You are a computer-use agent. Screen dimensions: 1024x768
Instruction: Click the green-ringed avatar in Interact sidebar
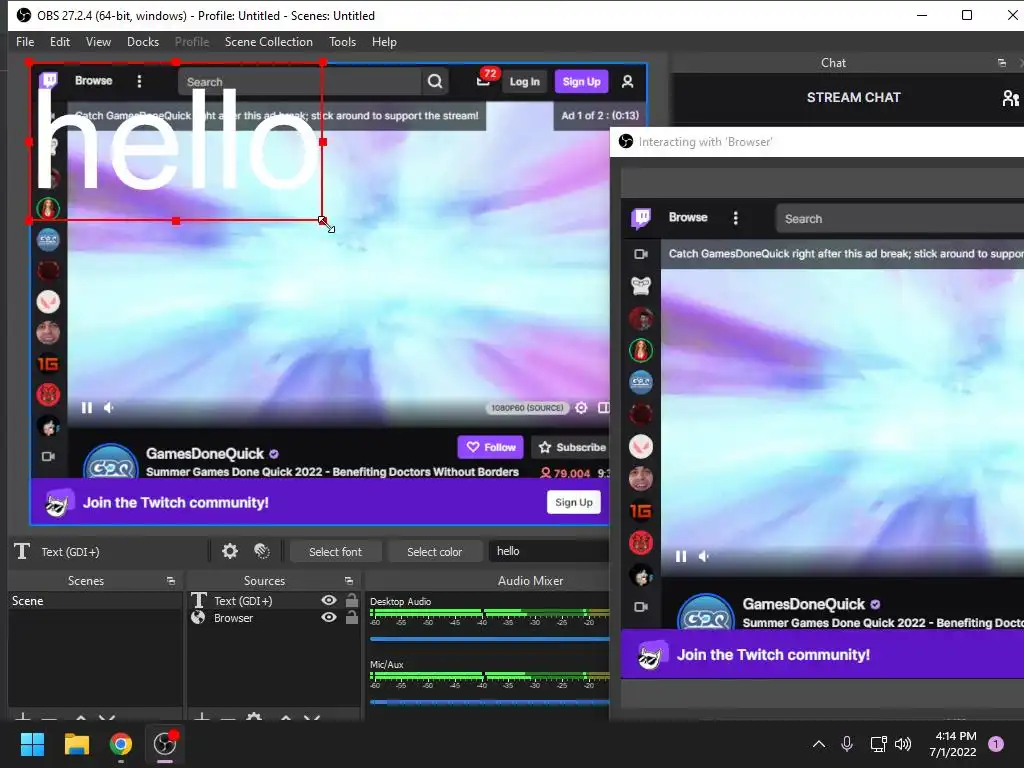641,351
